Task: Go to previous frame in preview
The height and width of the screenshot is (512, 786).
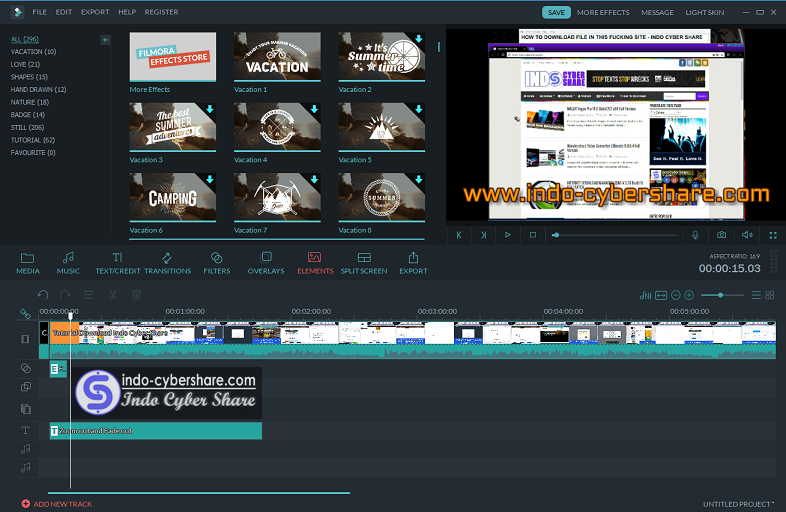Action: point(459,235)
